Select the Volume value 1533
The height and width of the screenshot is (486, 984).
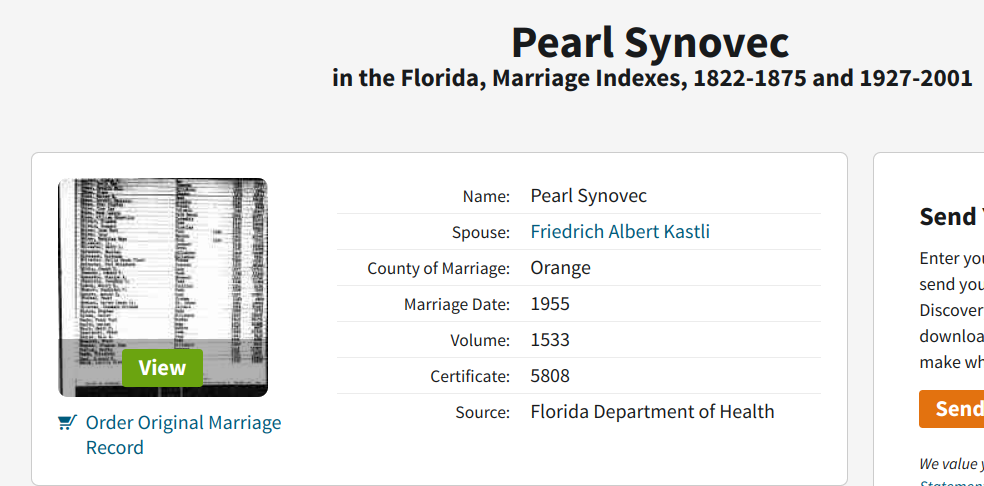(550, 340)
